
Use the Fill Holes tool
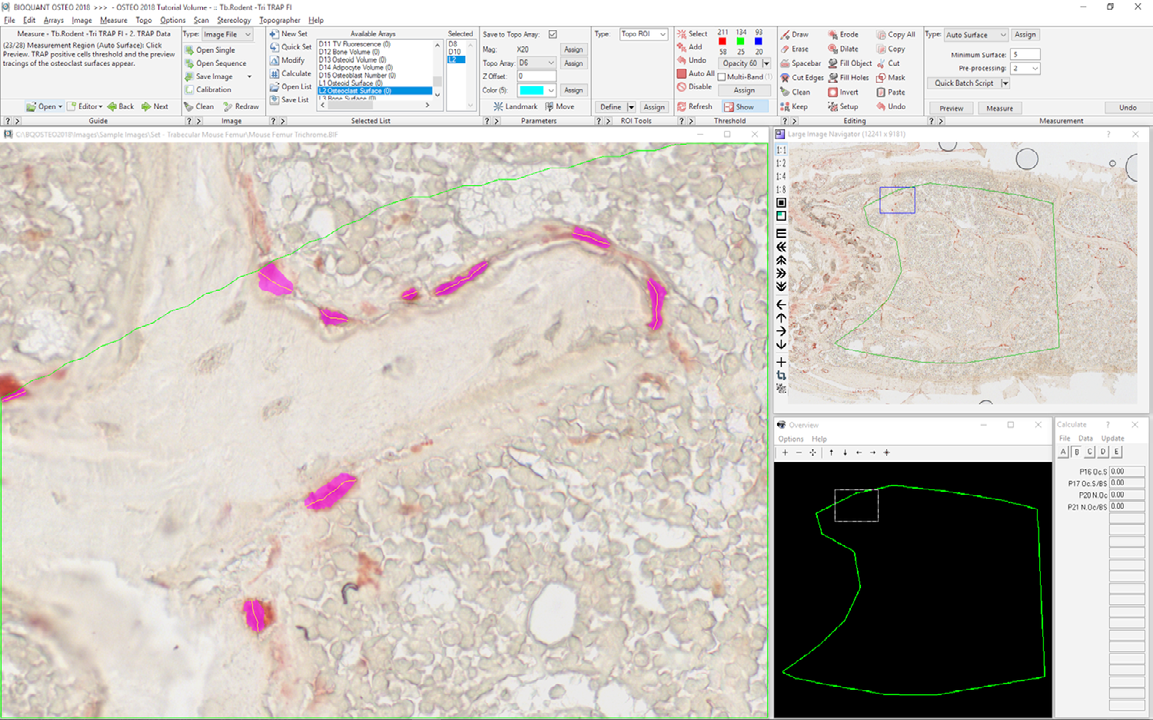click(x=849, y=77)
